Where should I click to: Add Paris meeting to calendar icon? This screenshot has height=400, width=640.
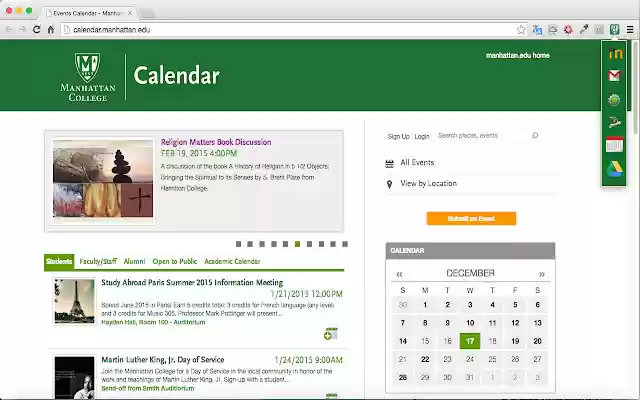pyautogui.click(x=331, y=334)
